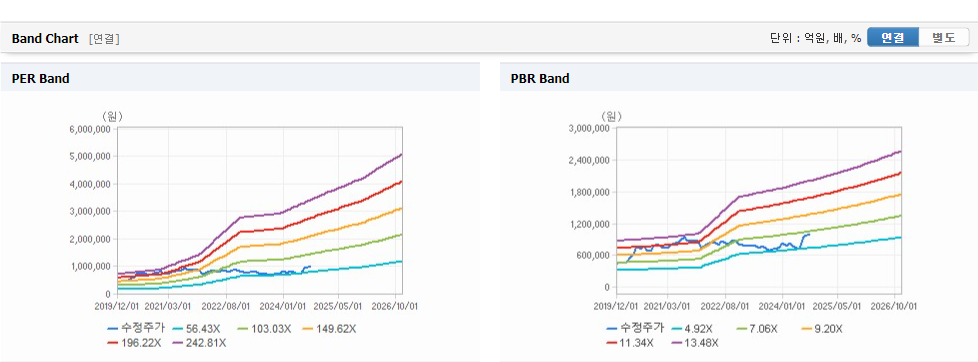This screenshot has width=978, height=362.
Task: Click 2026/10/01 x-axis label on PBR chart
Action: tap(894, 306)
